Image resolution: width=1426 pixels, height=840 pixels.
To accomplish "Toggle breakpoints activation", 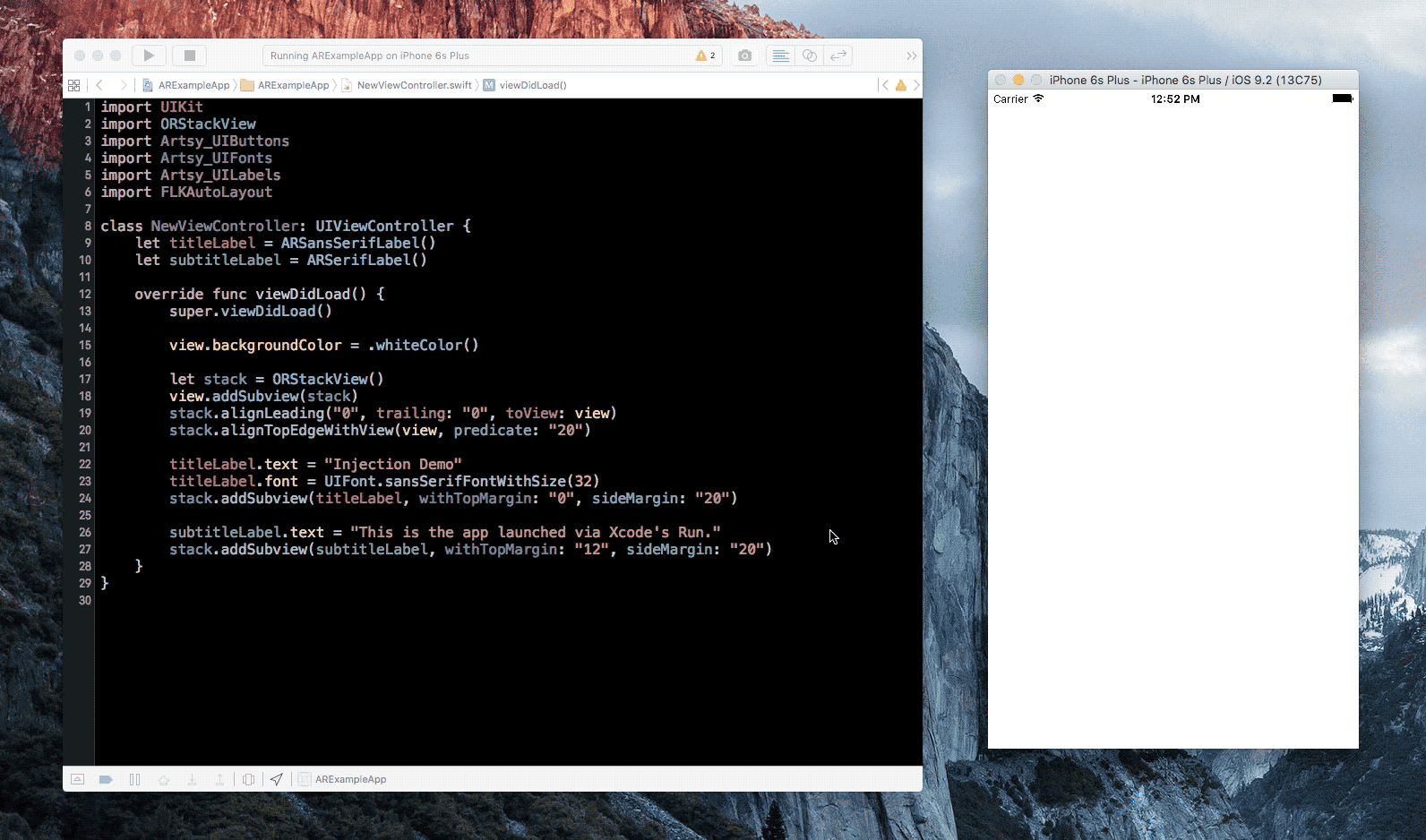I will pos(106,779).
